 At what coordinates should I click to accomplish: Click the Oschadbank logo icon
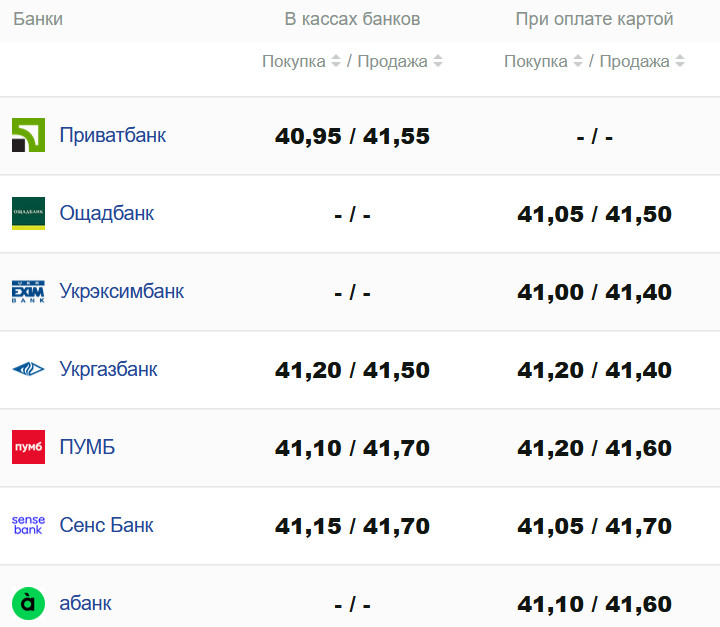point(28,213)
